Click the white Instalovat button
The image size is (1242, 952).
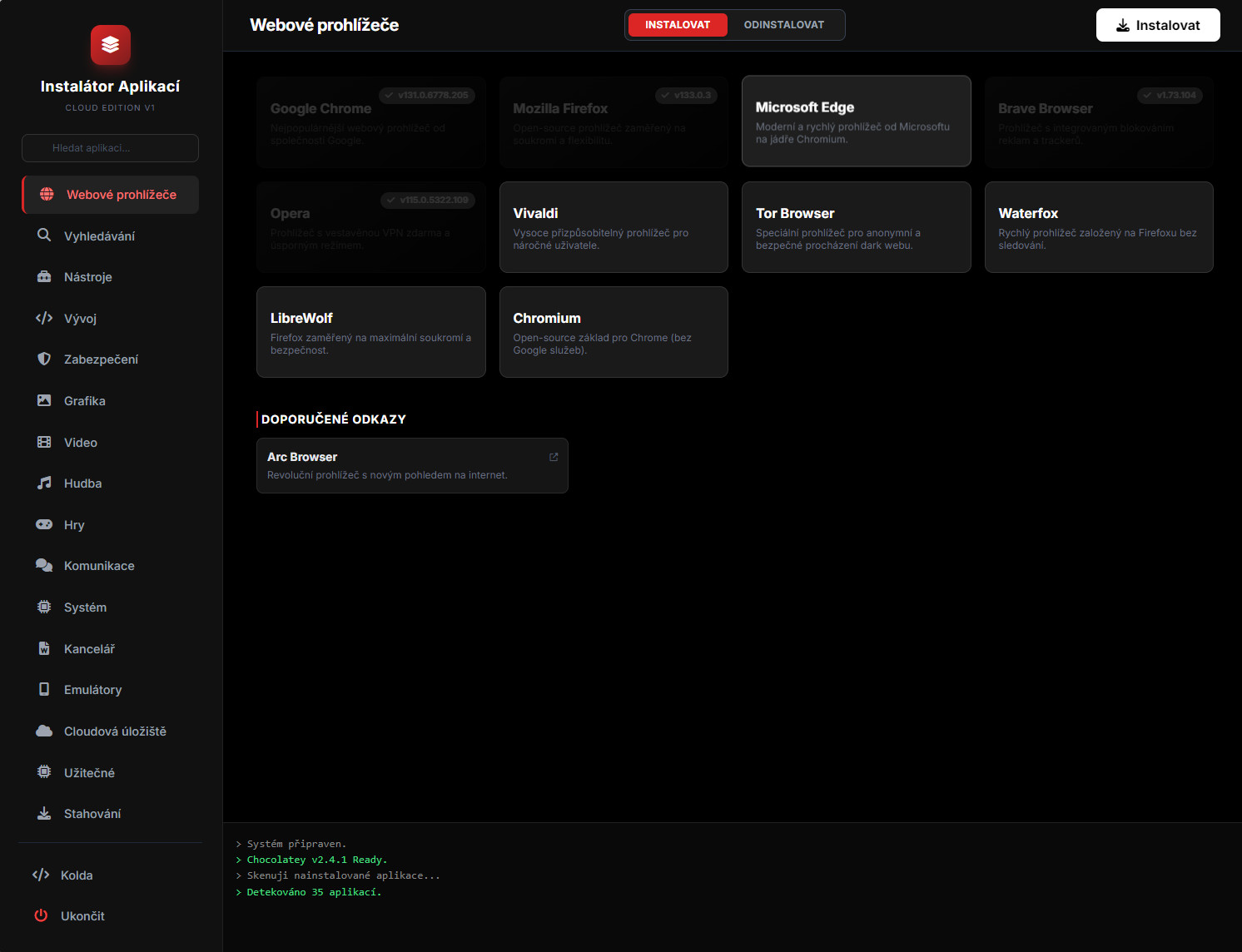1158,25
